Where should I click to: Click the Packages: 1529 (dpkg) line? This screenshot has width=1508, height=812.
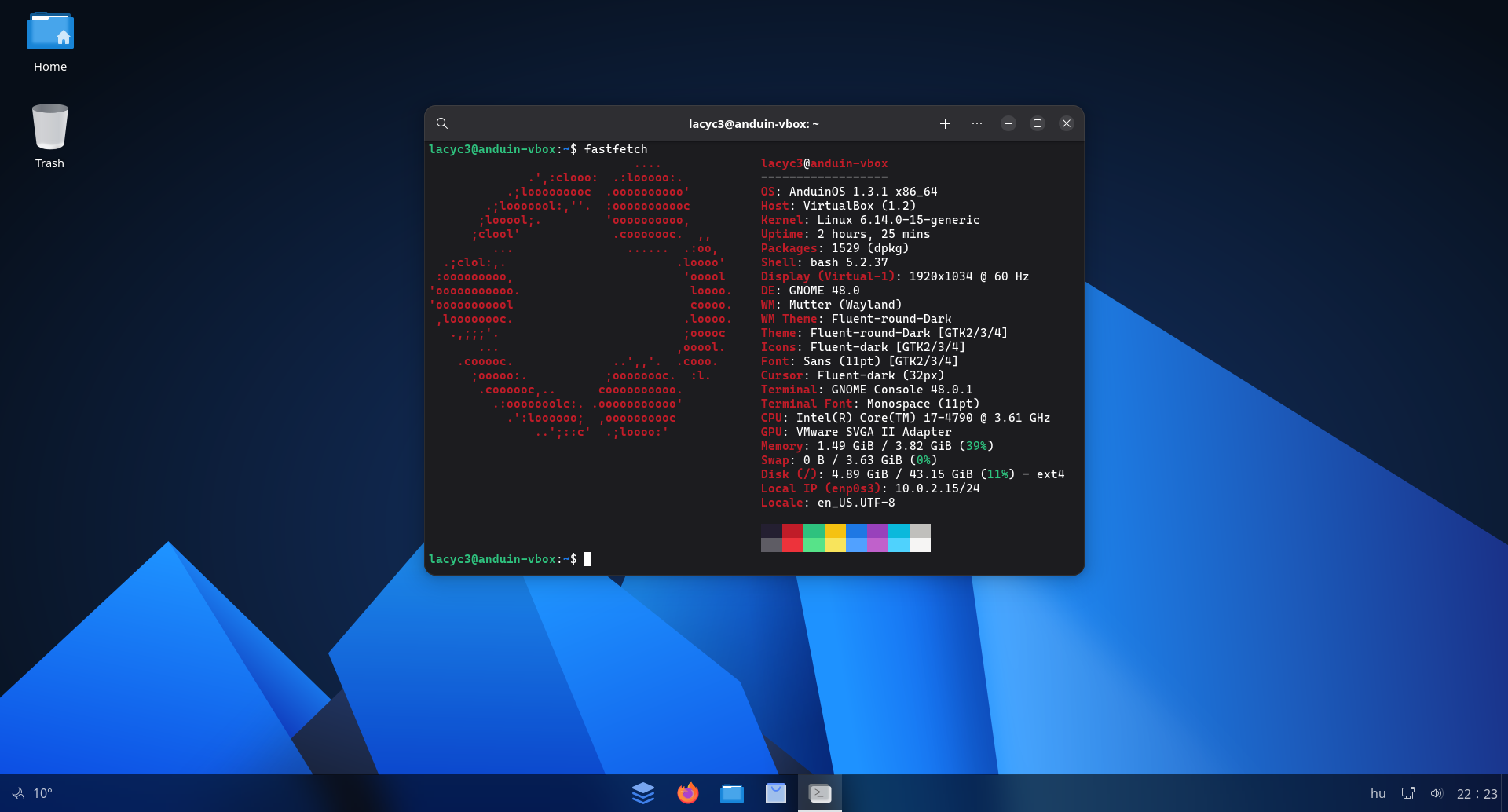coord(835,248)
